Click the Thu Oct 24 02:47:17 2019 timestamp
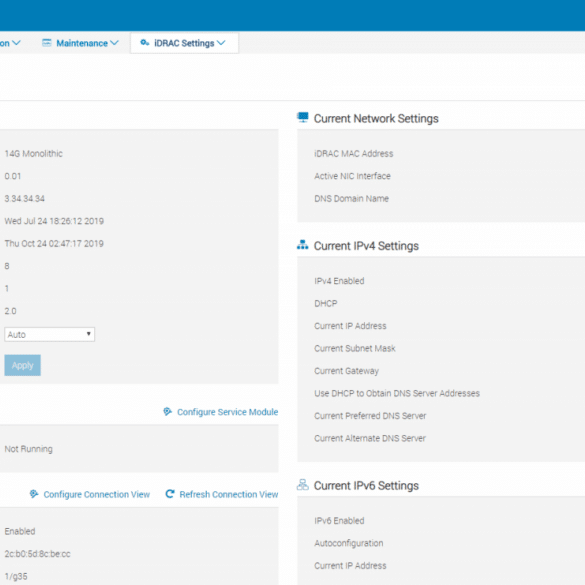 pos(54,244)
